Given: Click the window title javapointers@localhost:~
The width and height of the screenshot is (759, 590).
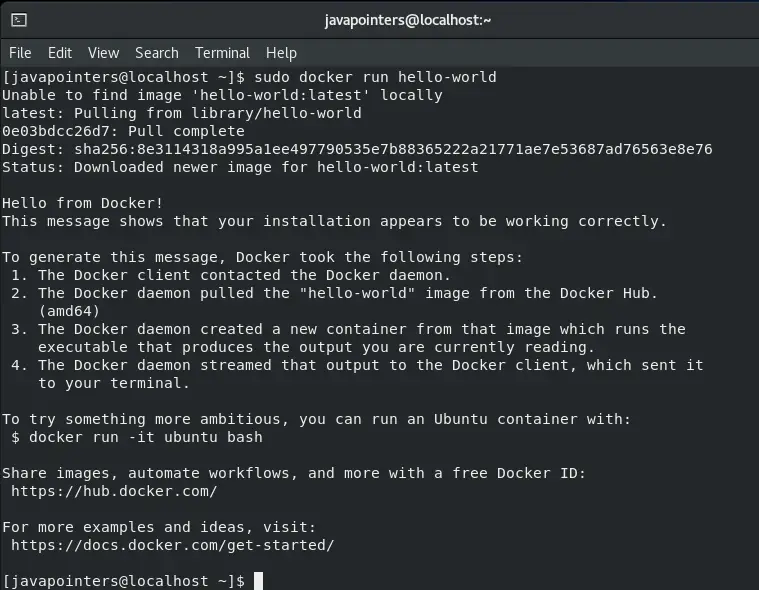Looking at the screenshot, I should [408, 20].
